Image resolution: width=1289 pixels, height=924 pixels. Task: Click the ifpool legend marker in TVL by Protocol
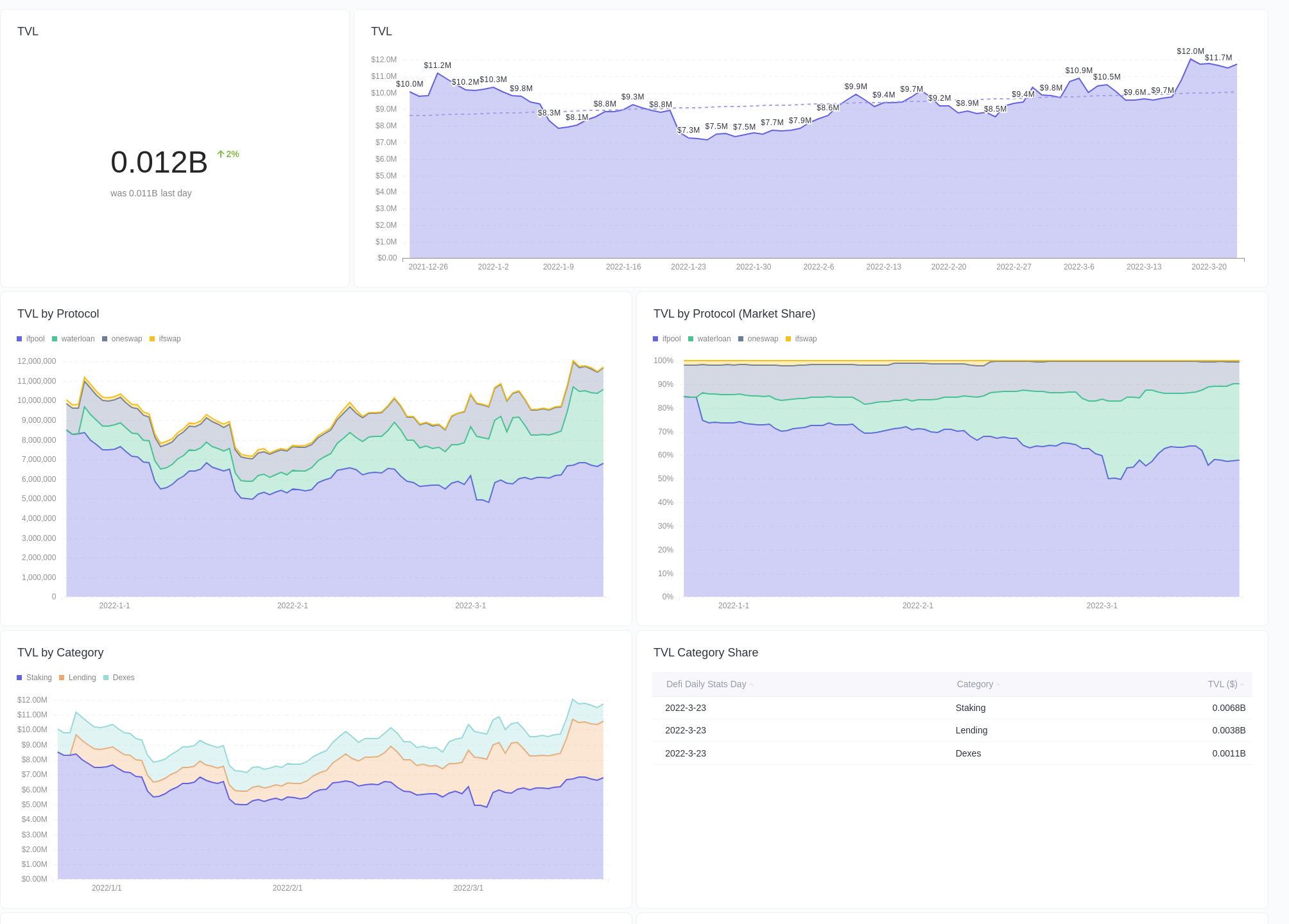pos(20,338)
